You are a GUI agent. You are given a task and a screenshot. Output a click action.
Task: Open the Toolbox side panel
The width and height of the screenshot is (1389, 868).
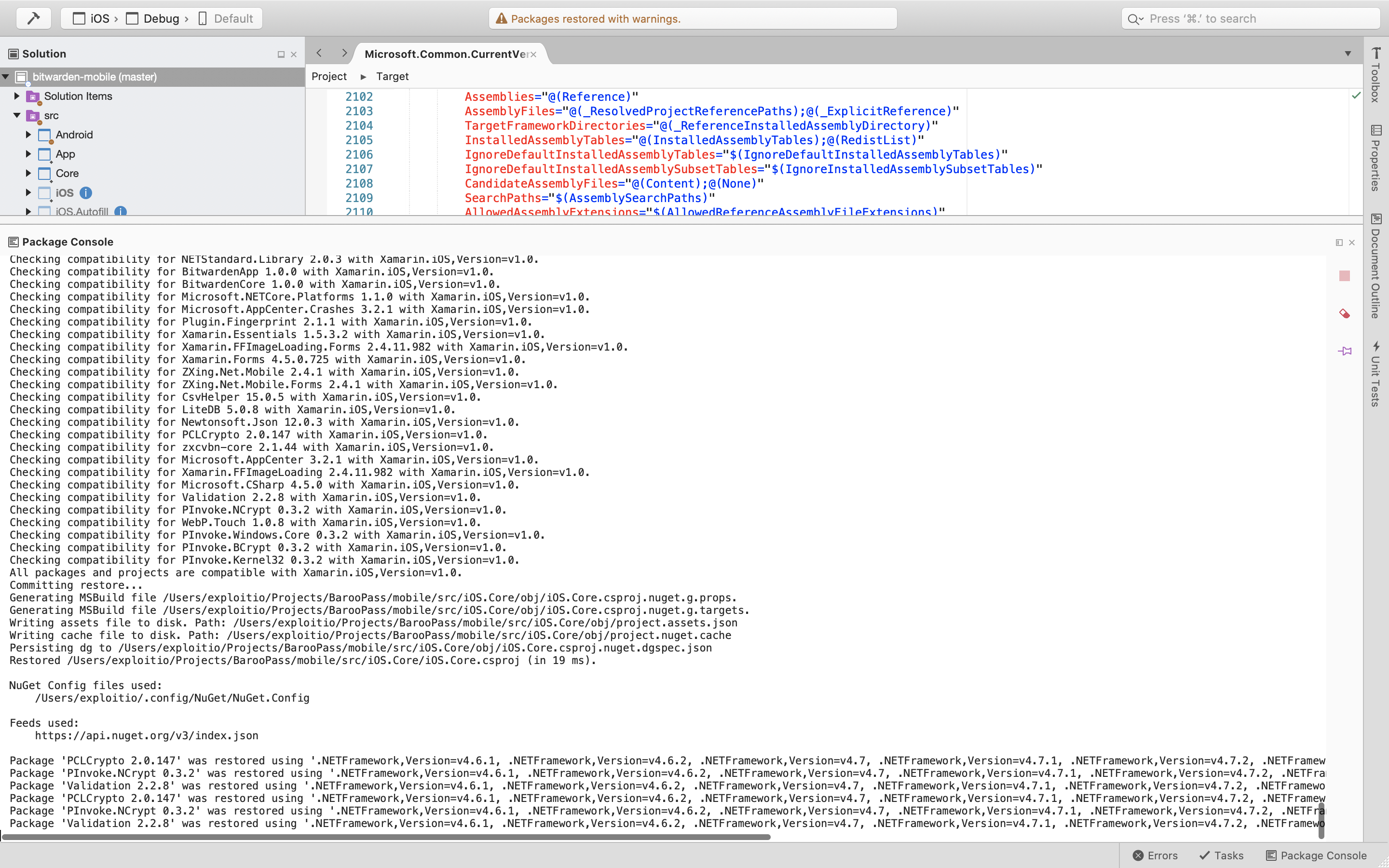tap(1376, 75)
